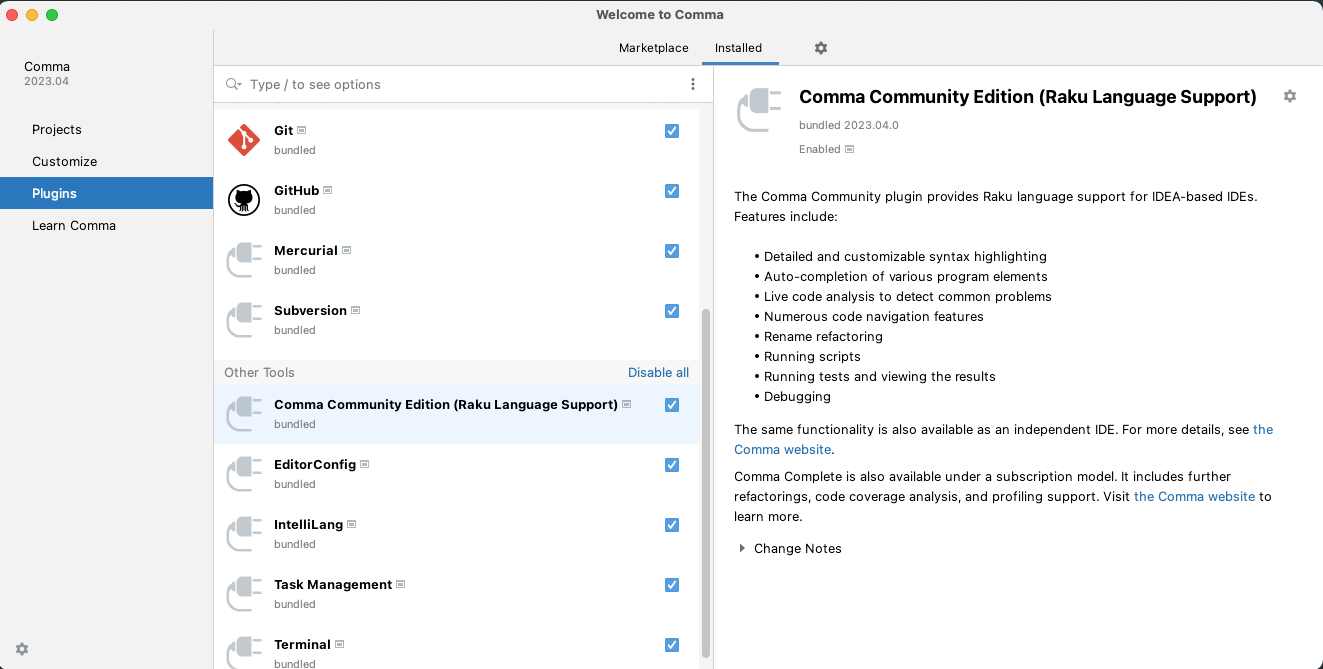This screenshot has width=1323, height=669.
Task: Click the Terminal plugin plug icon
Action: [x=244, y=654]
